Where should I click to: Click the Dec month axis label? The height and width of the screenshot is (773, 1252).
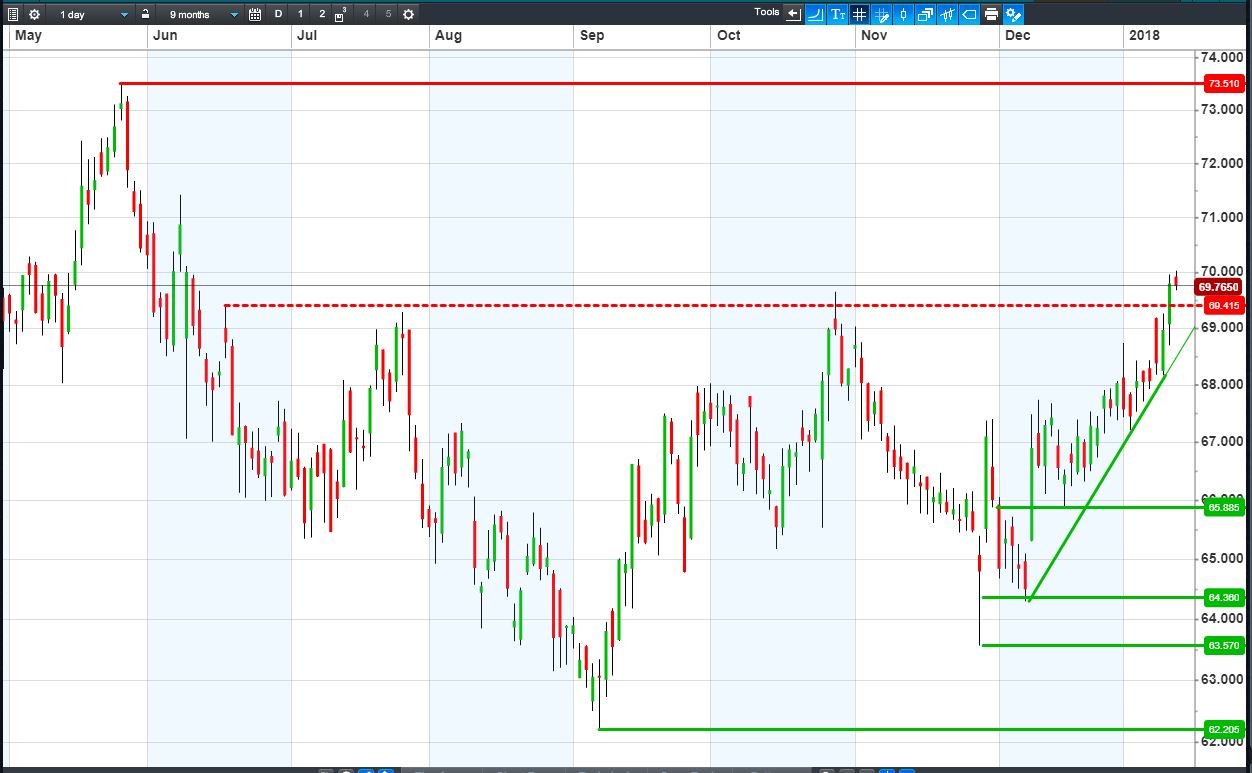pos(1018,36)
